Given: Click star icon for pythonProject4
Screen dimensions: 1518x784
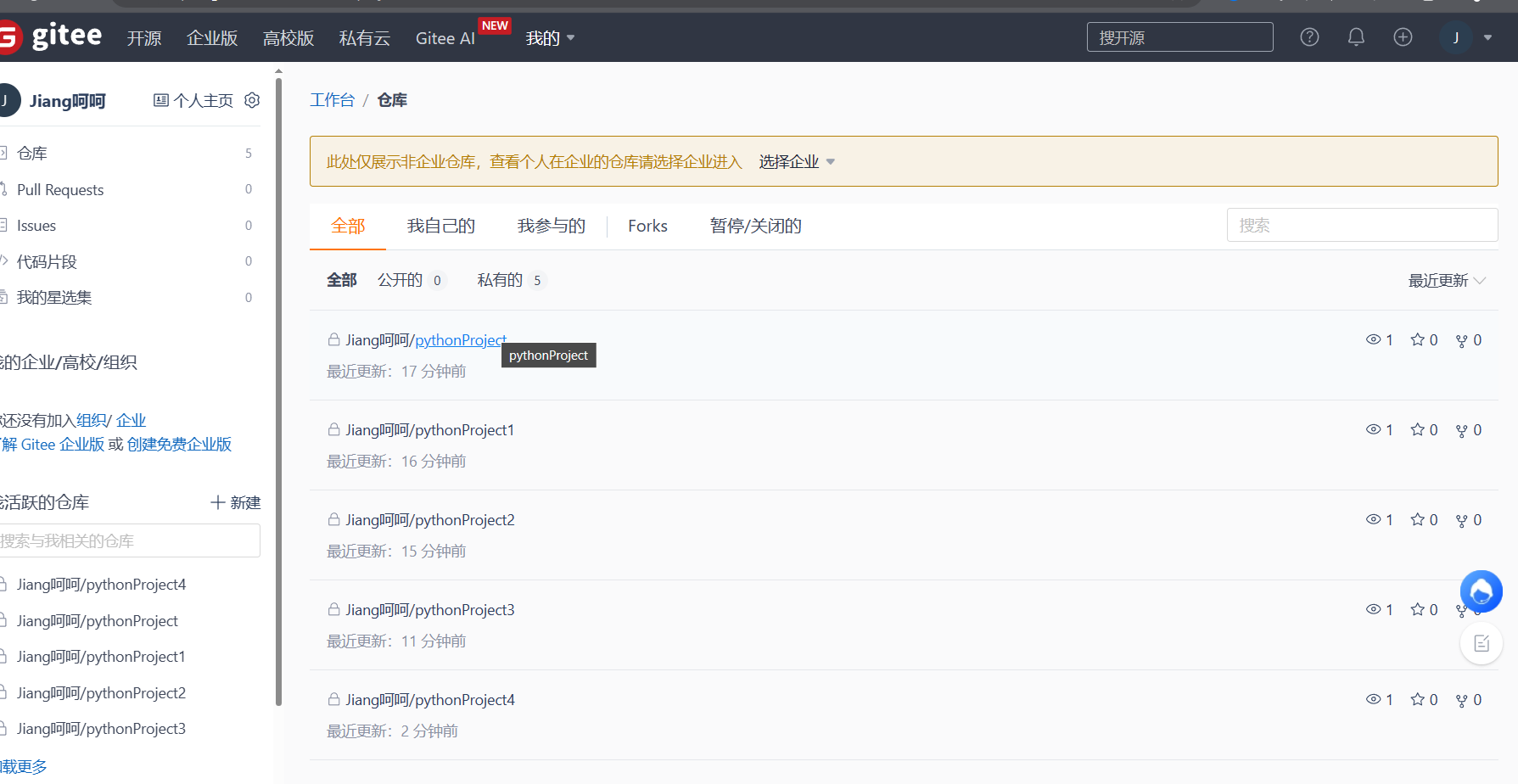Looking at the screenshot, I should [x=1418, y=699].
